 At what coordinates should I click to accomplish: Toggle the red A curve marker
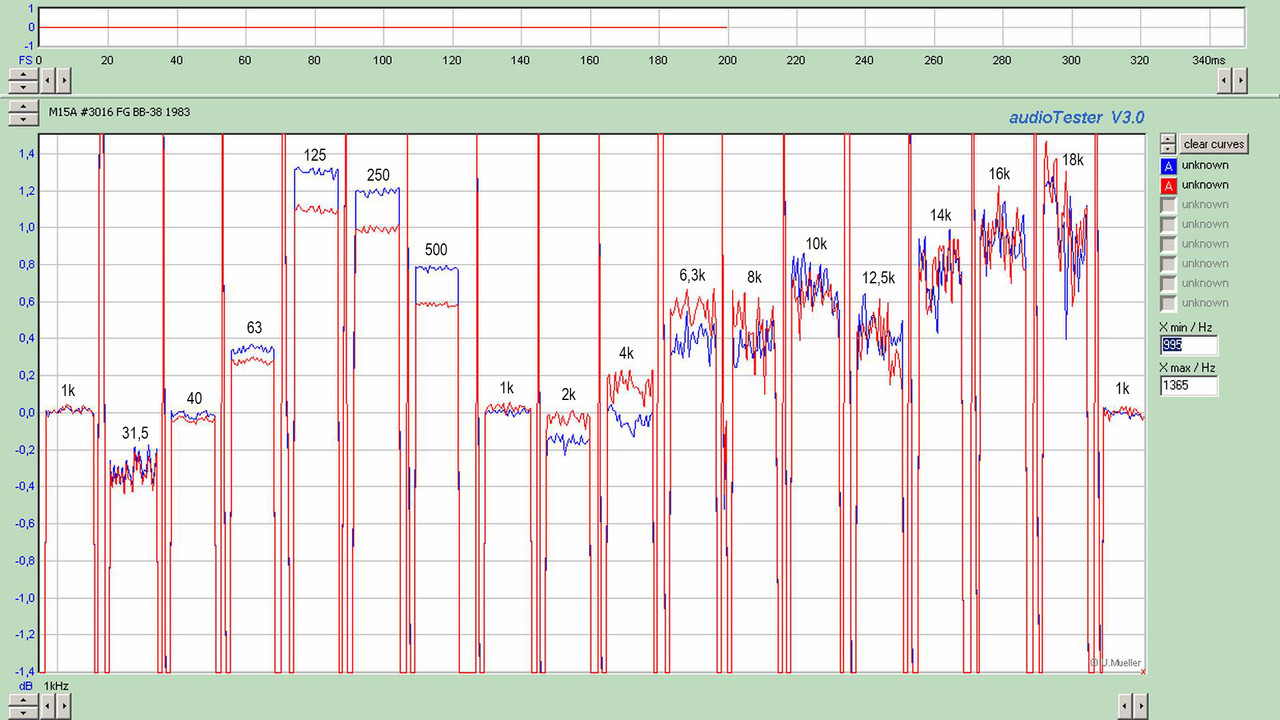(1168, 185)
